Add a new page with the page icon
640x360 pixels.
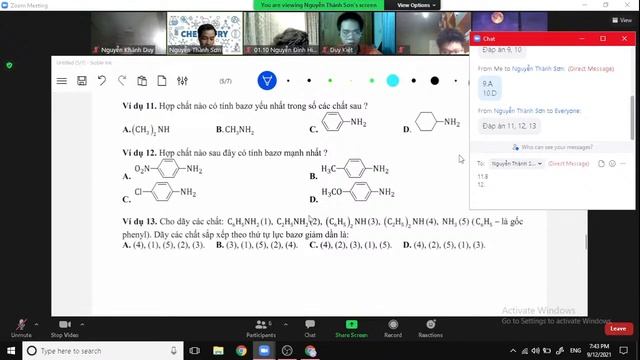pos(162,81)
